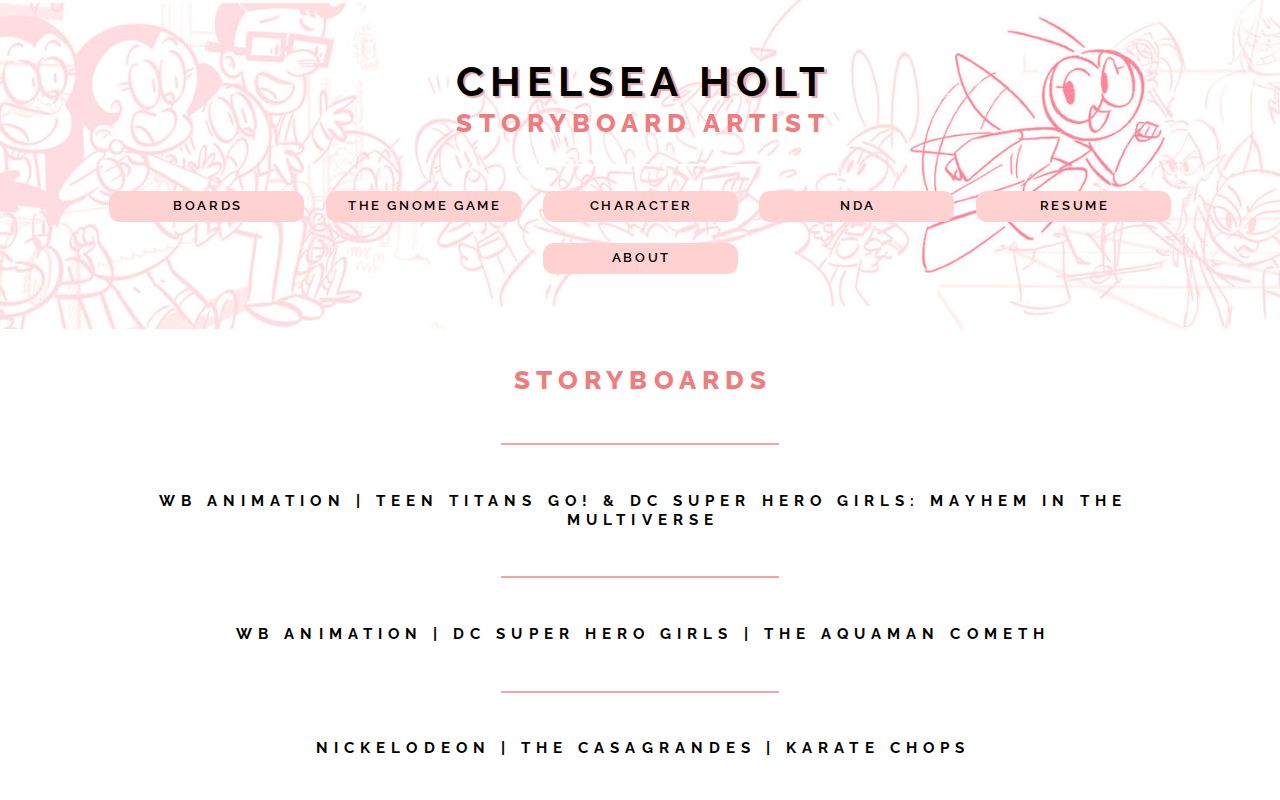1280x800 pixels.
Task: Click the divider above the Karate Chops title
Action: (640, 691)
